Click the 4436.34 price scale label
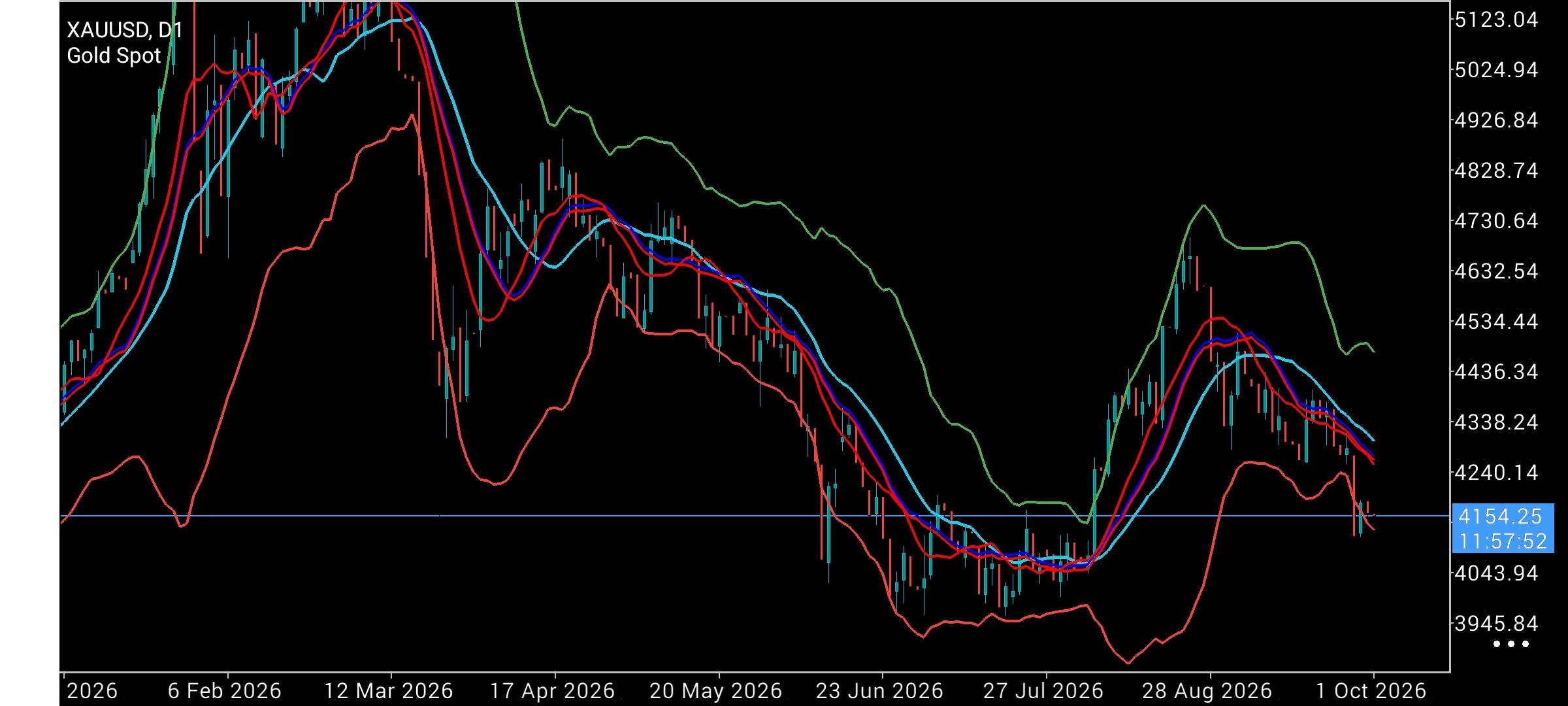 click(1496, 372)
